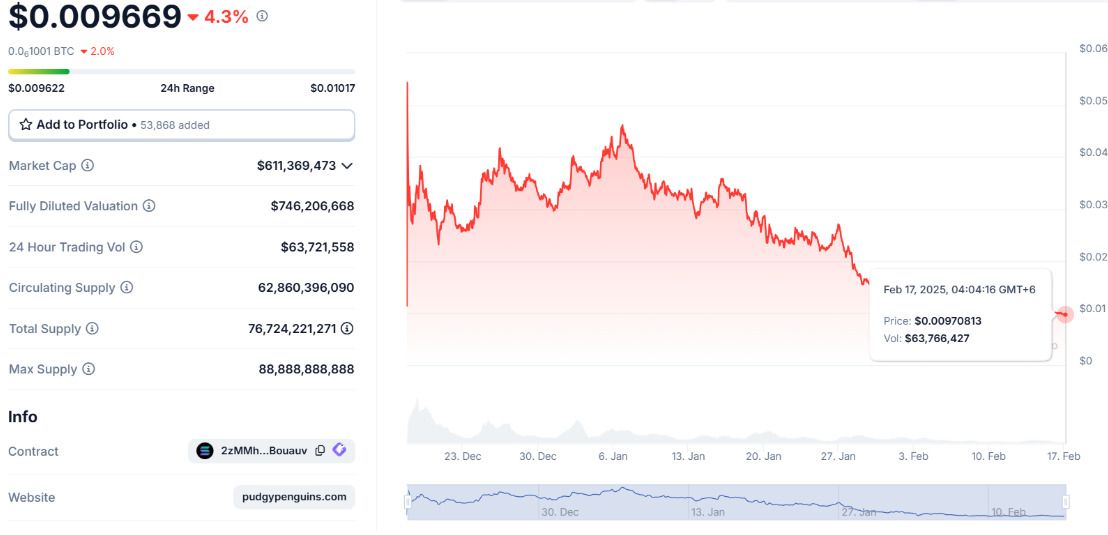Click the info icon beside the Total Supply label
This screenshot has height=535, width=1108.
[x=93, y=329]
